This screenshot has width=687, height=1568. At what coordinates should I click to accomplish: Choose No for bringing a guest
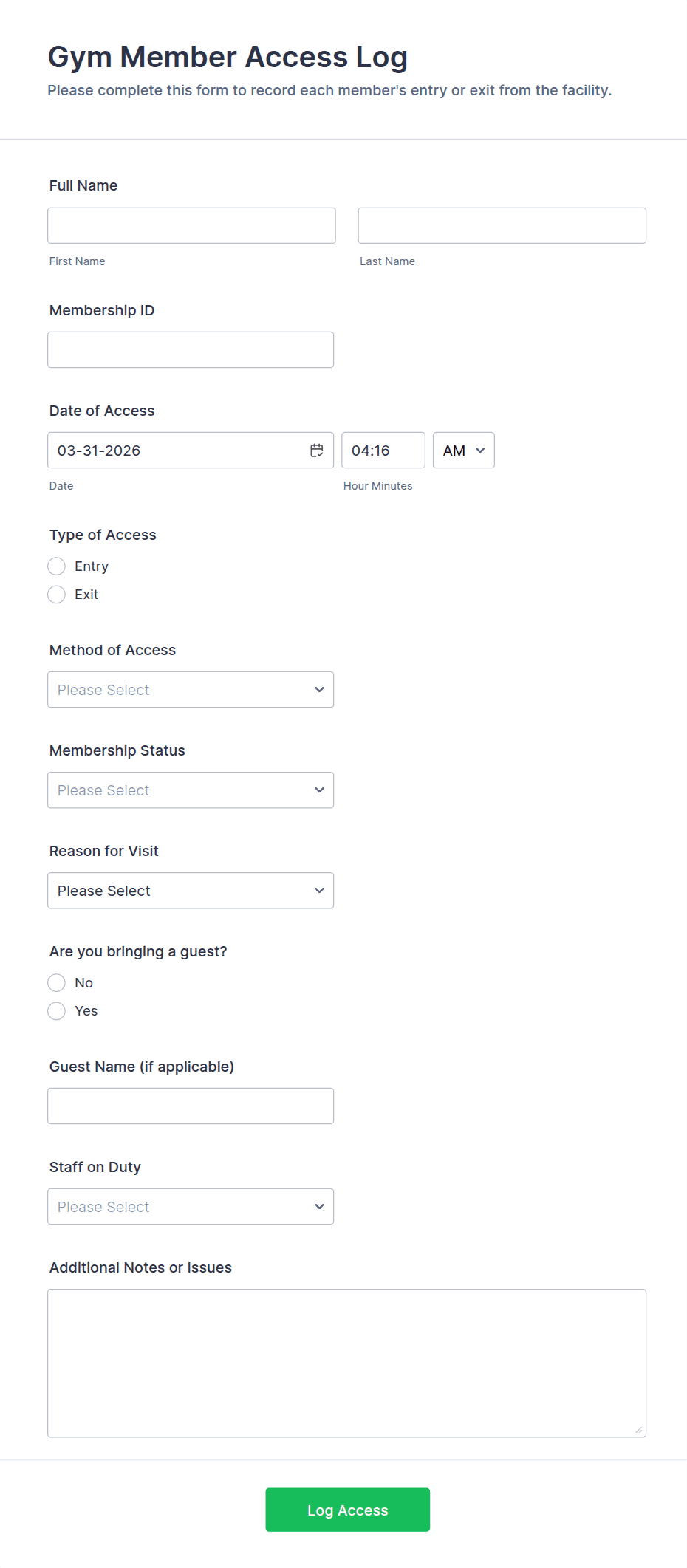pos(57,983)
